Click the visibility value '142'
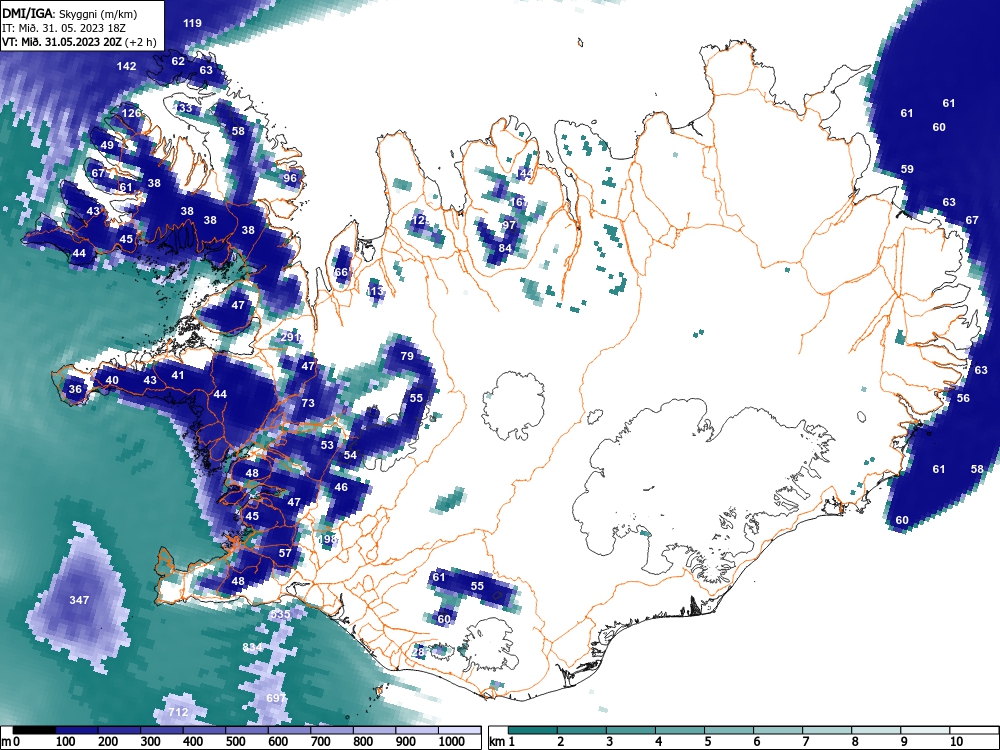Viewport: 1000px width, 750px height. [x=126, y=66]
